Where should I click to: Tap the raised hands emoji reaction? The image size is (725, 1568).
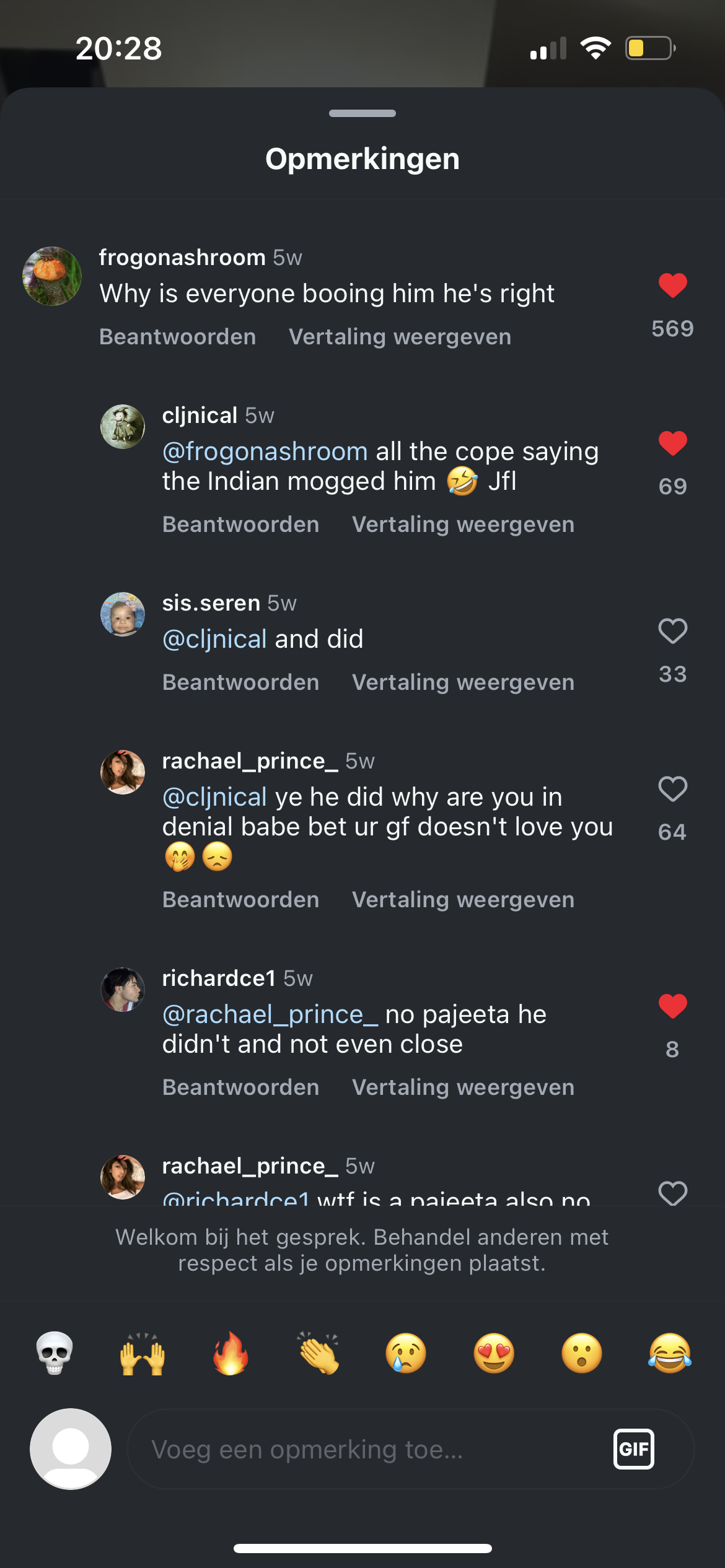click(x=143, y=1353)
